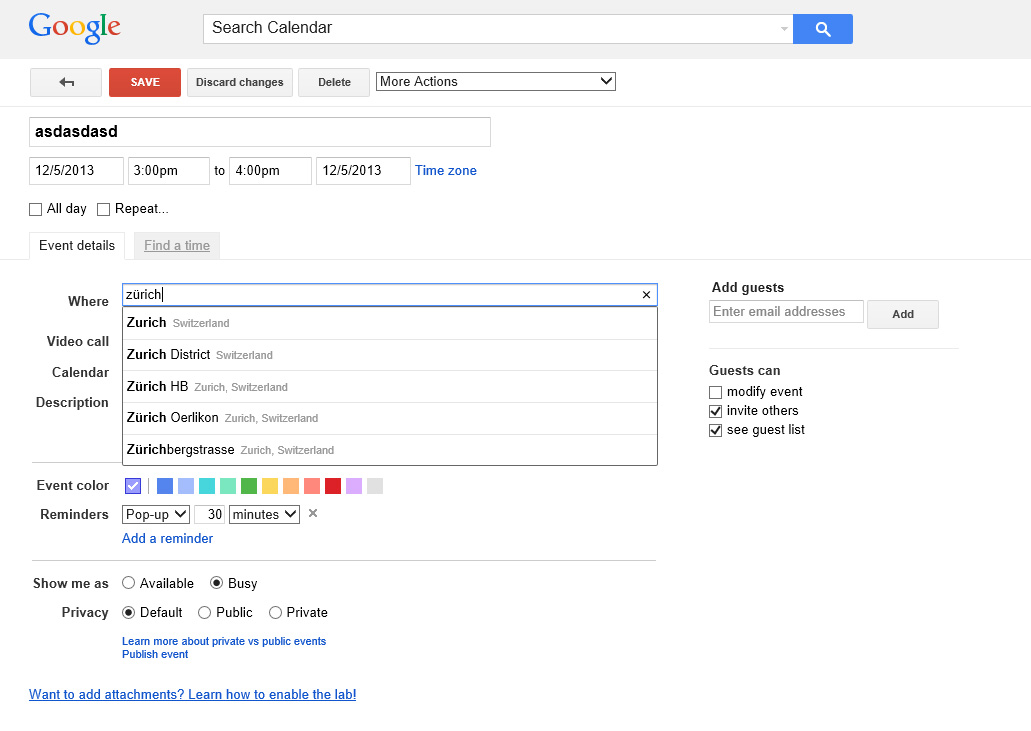Click the reminder 30 minutes value field
Viewport: 1031px width, 731px height.
pos(210,514)
